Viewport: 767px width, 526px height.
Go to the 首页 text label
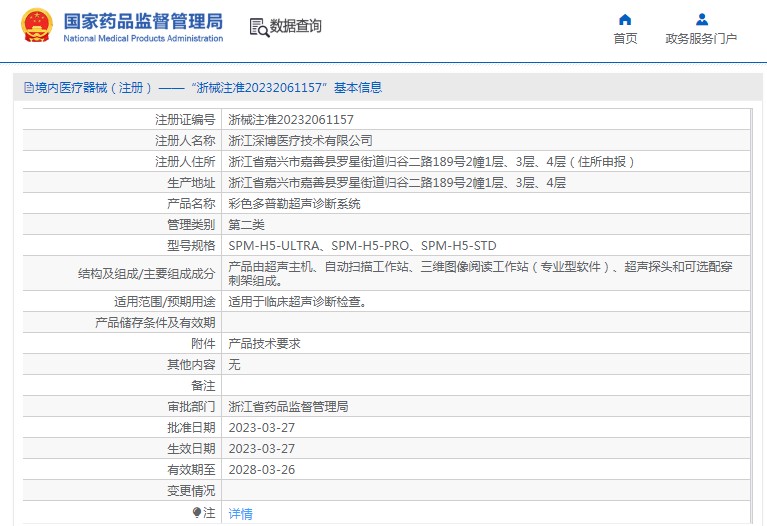625,39
